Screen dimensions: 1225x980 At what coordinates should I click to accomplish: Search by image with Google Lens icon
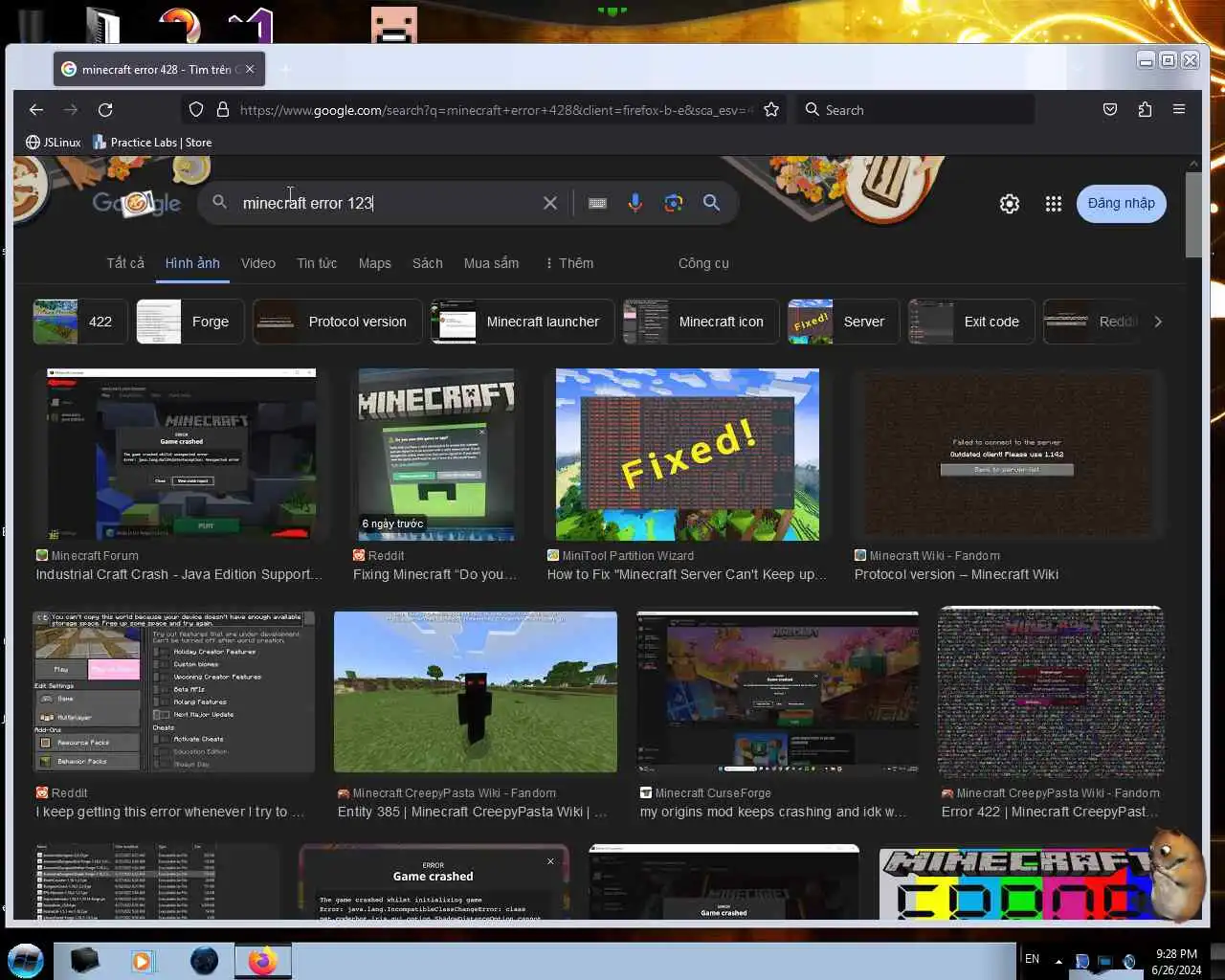[674, 203]
